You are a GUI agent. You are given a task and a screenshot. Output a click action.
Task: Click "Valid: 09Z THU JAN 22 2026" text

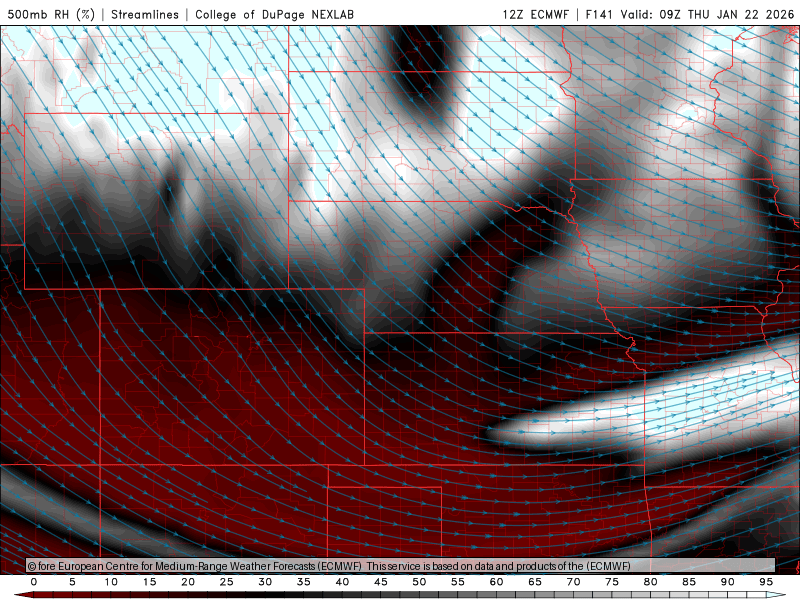click(x=707, y=14)
